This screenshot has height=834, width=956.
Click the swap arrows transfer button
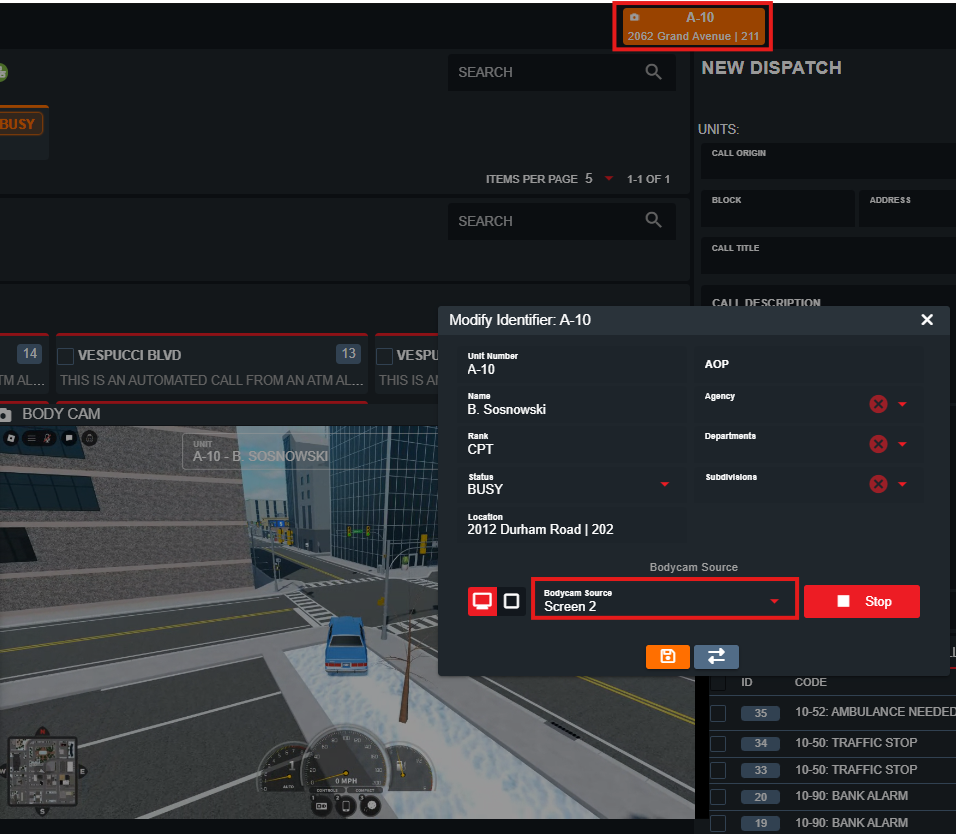[x=716, y=656]
